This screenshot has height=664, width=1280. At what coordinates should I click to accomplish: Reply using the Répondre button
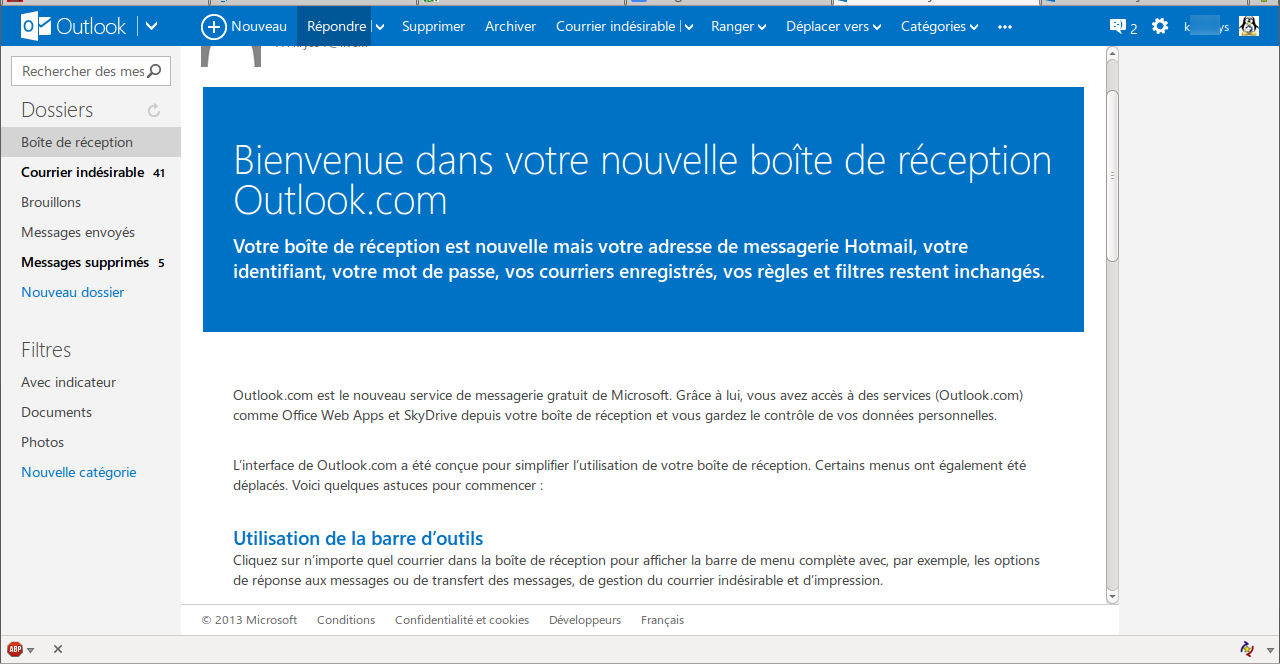tap(336, 27)
